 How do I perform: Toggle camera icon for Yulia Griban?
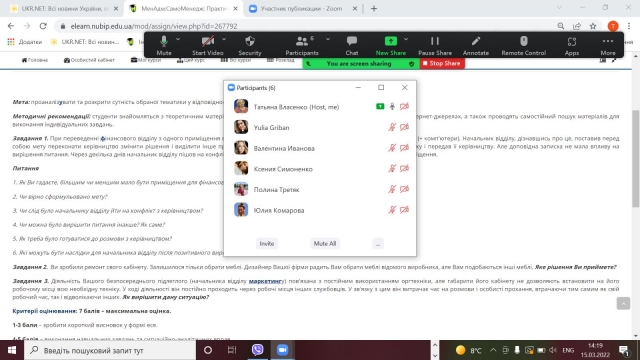tap(404, 127)
